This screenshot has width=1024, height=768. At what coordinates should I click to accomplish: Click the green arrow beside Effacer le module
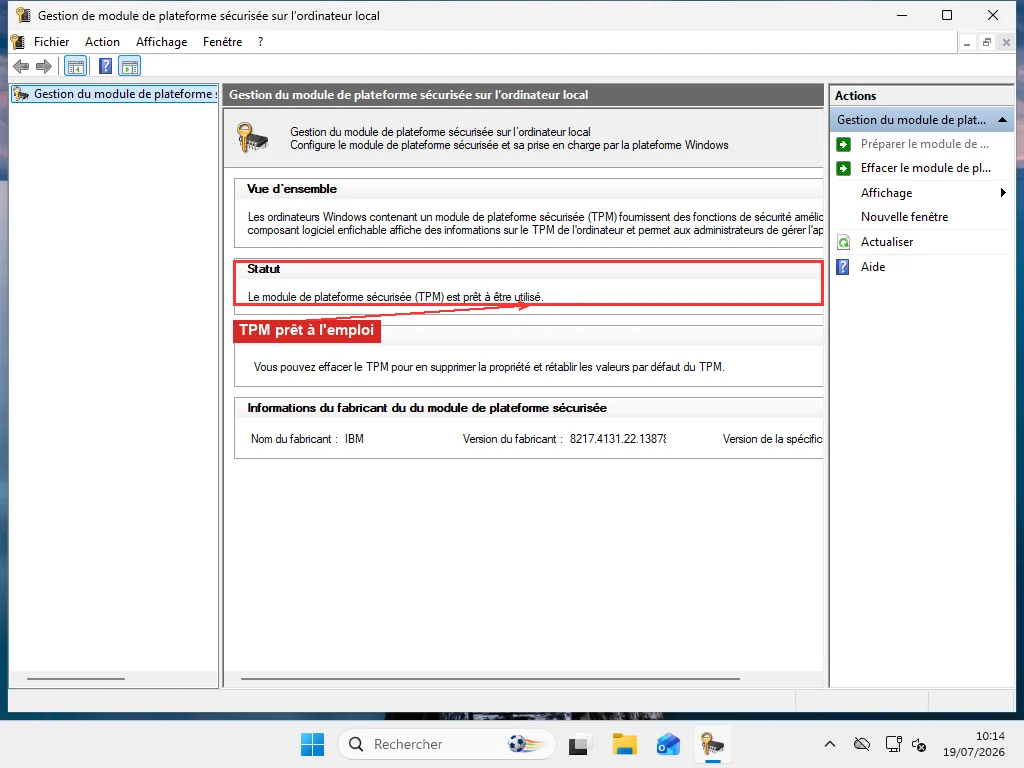[x=843, y=168]
